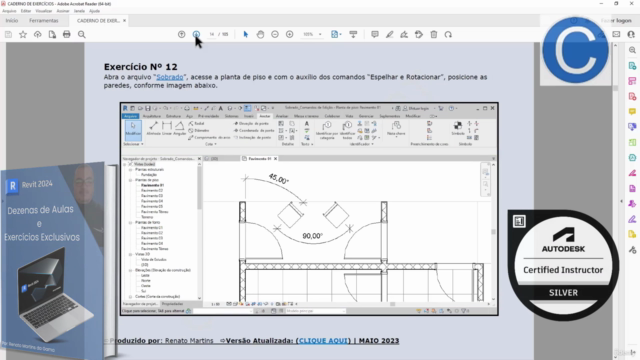Open the purple pen Fill & Sign tool
Screen dimensions: 640x360
[x=632, y=219]
